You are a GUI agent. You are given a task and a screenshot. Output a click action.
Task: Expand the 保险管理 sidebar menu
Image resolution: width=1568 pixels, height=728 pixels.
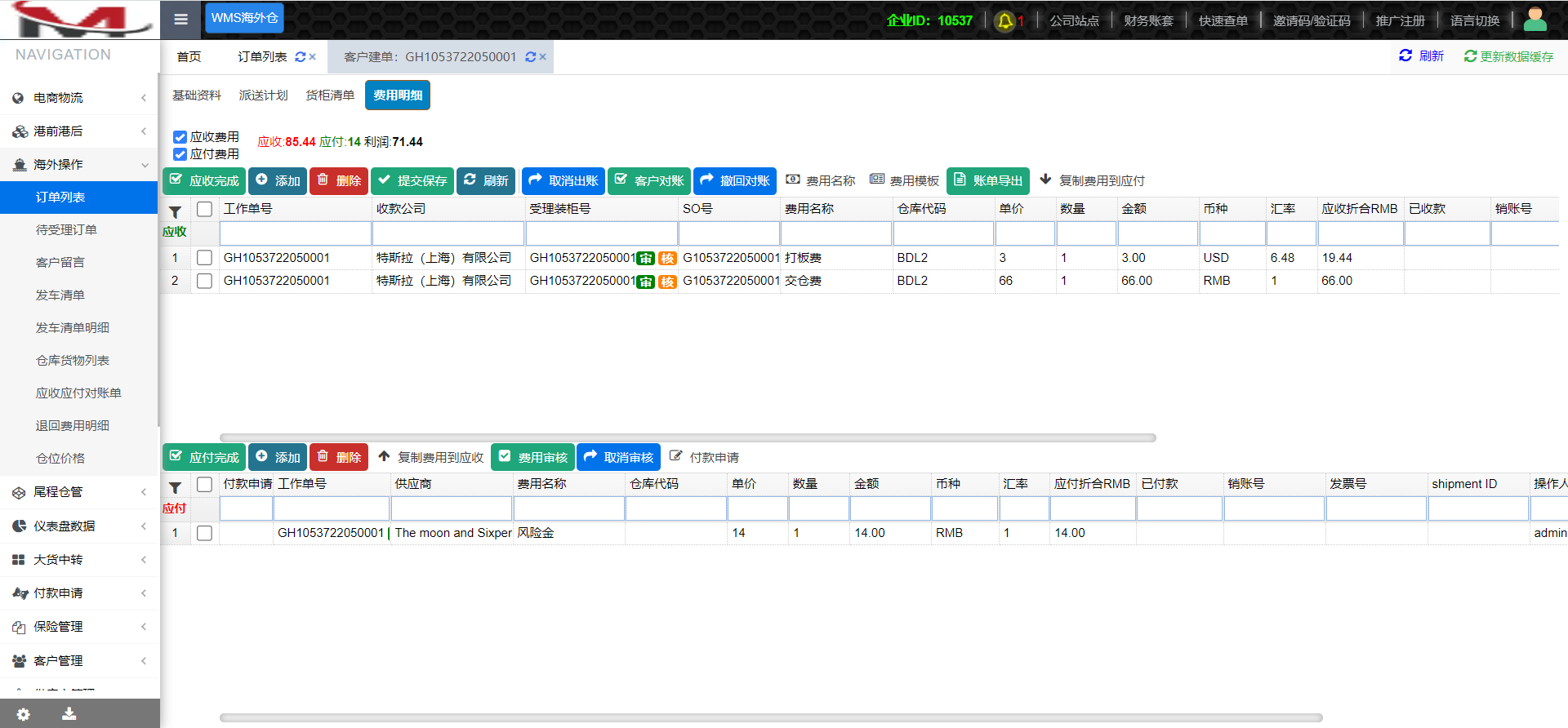pos(78,627)
